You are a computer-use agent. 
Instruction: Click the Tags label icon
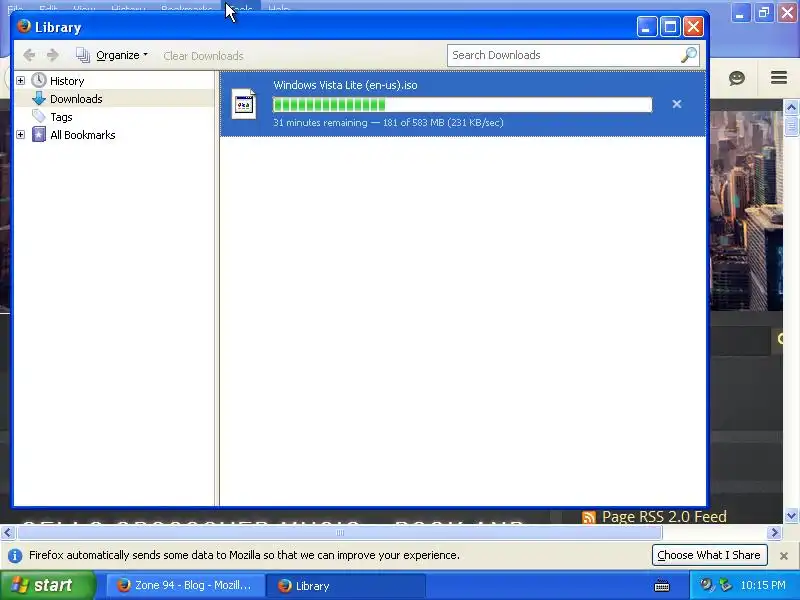(x=39, y=116)
